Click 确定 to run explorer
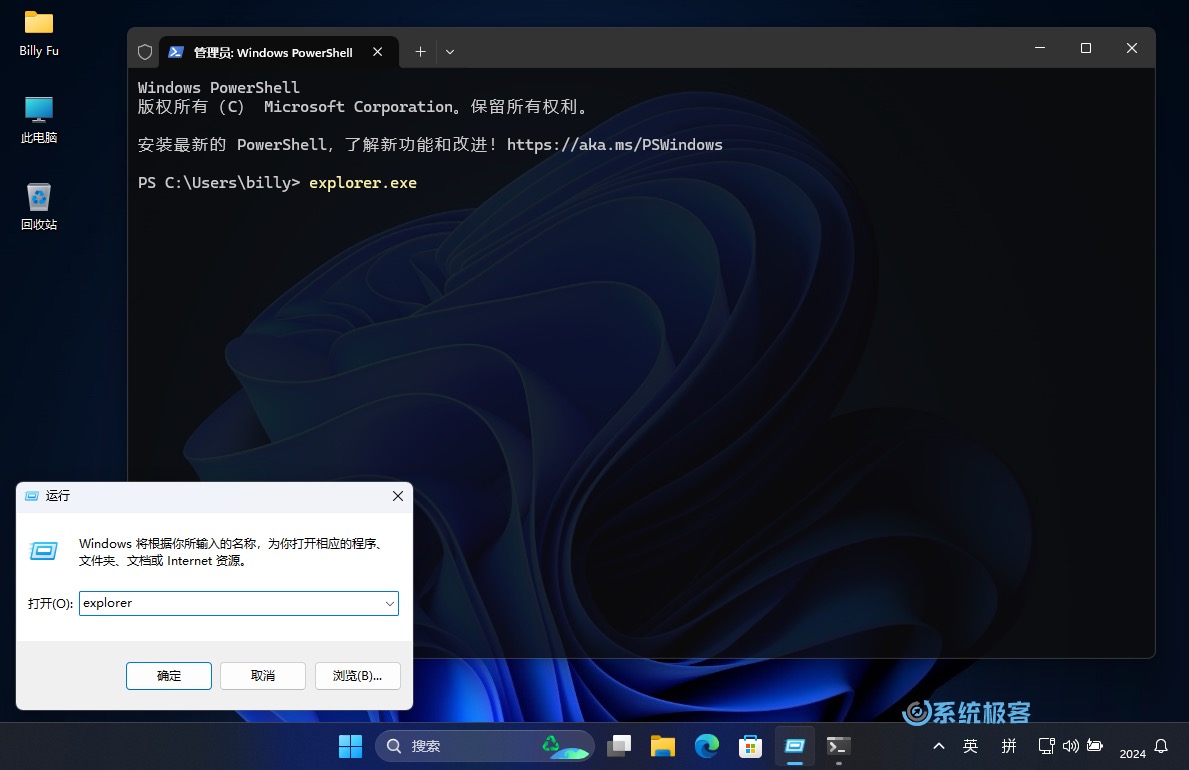This screenshot has height=770, width=1189. (x=168, y=675)
